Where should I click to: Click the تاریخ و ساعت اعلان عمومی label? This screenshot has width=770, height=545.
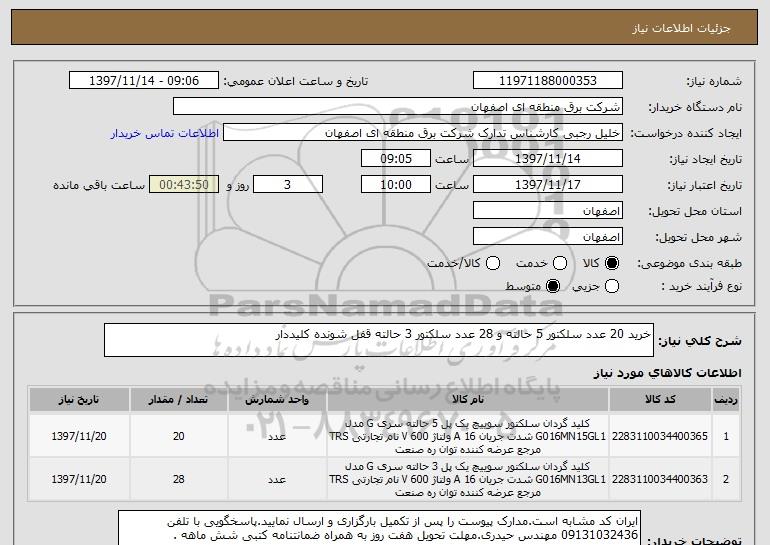tap(296, 81)
